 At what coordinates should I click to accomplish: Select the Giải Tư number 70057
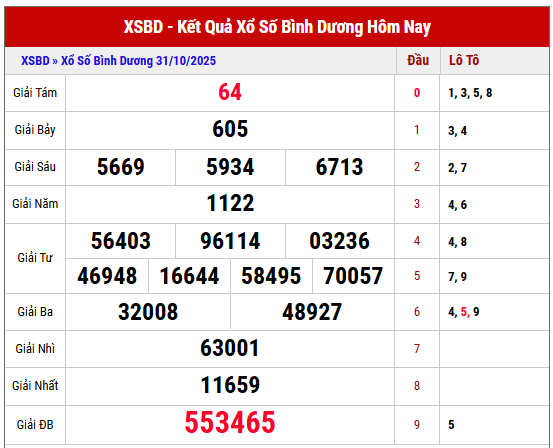click(x=353, y=276)
